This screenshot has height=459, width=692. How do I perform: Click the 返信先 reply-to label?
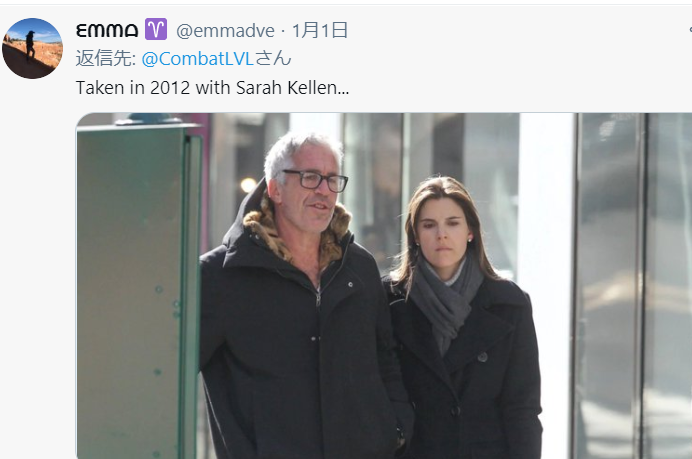(x=105, y=59)
